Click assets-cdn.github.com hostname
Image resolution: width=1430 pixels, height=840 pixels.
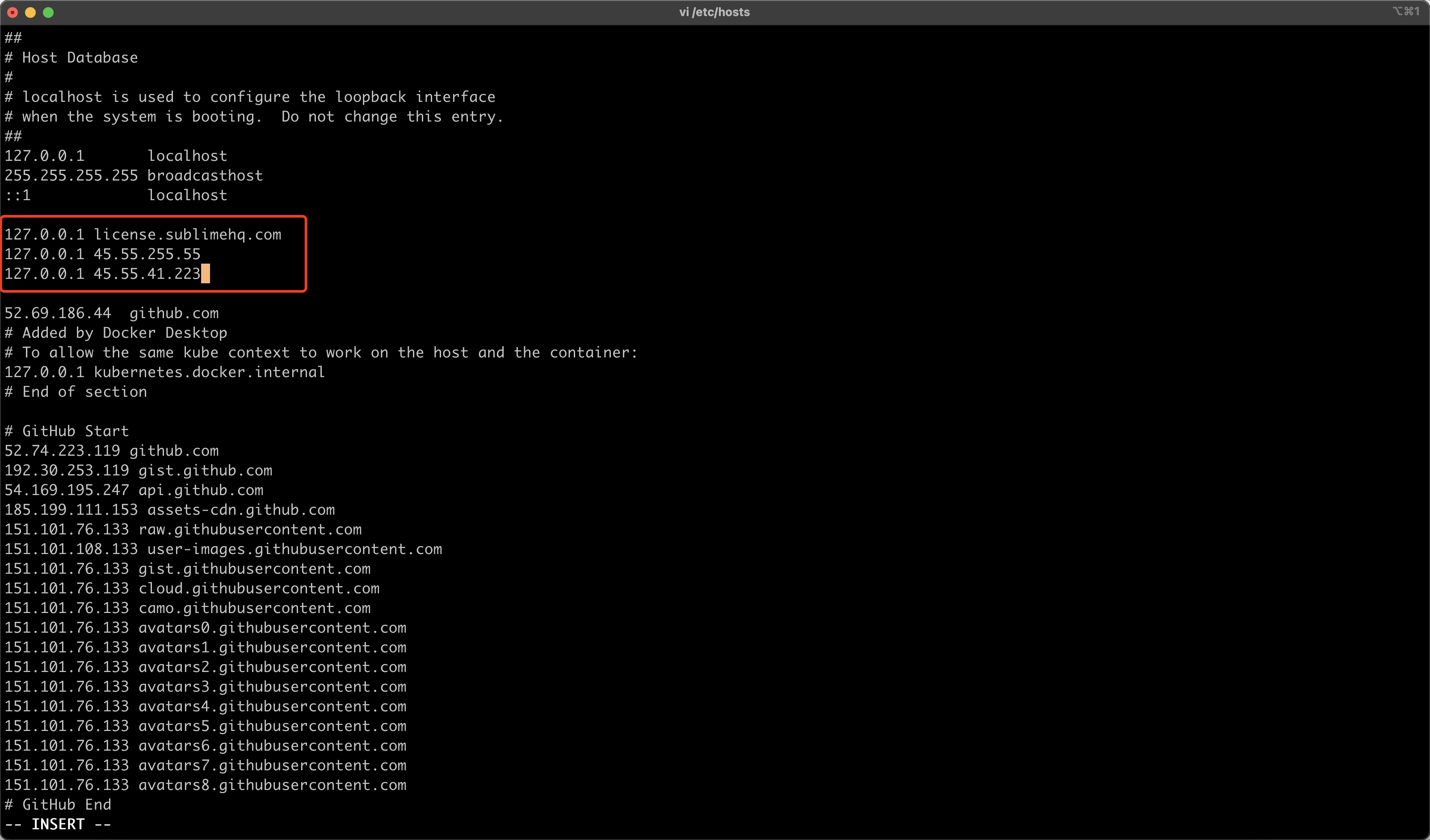point(240,510)
